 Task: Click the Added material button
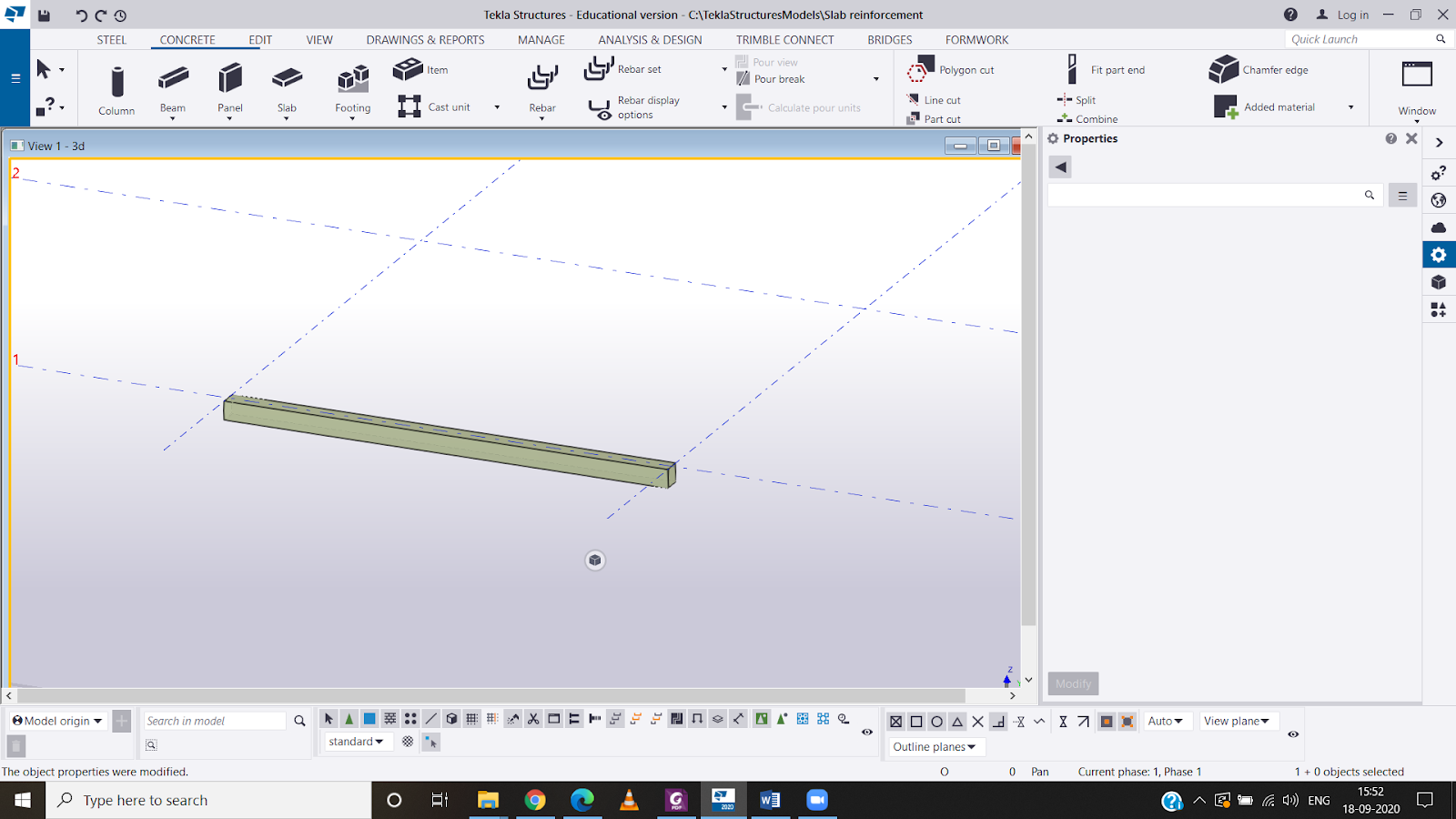1279,107
